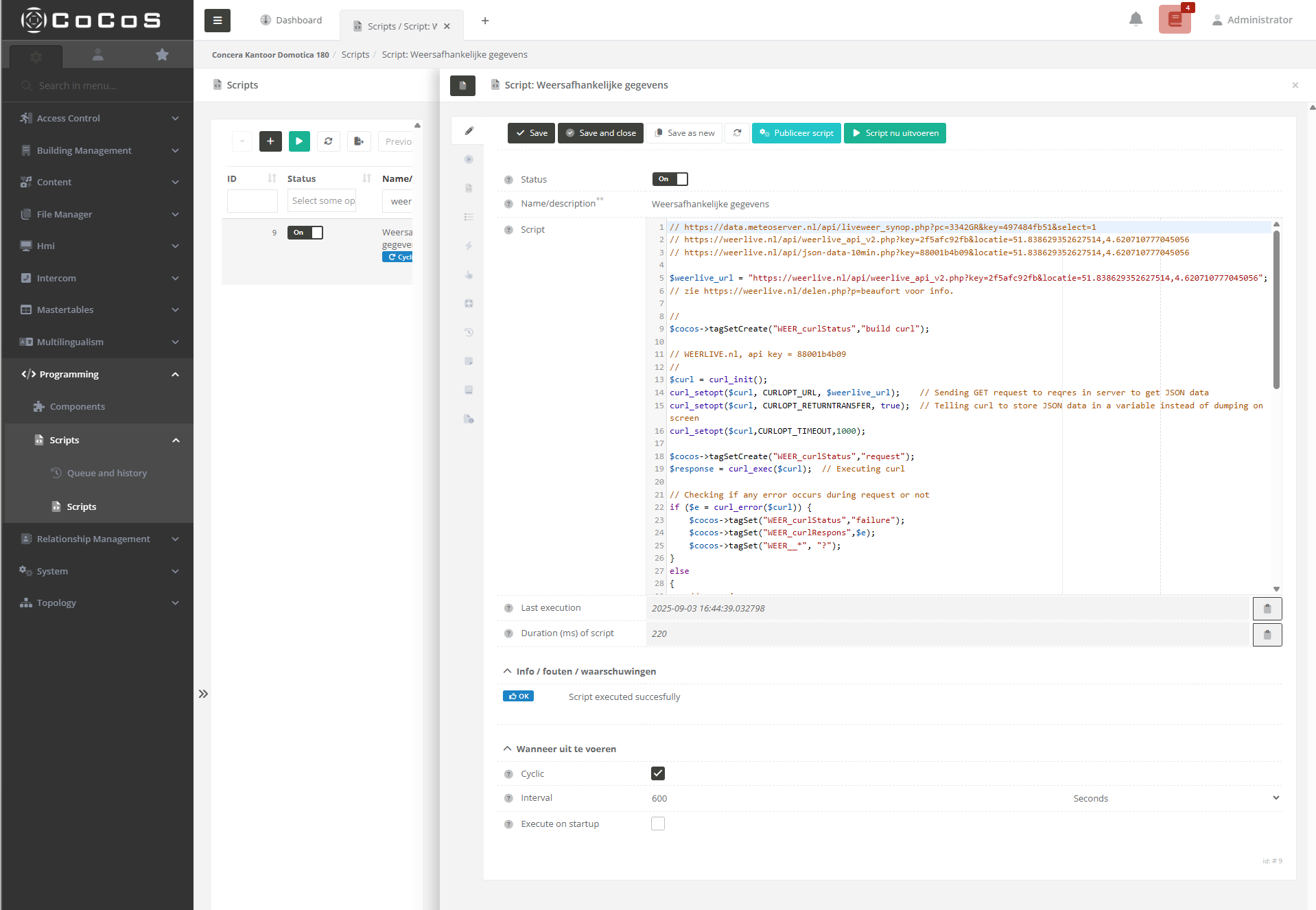Enable Execute on startup checkbox

tap(658, 824)
